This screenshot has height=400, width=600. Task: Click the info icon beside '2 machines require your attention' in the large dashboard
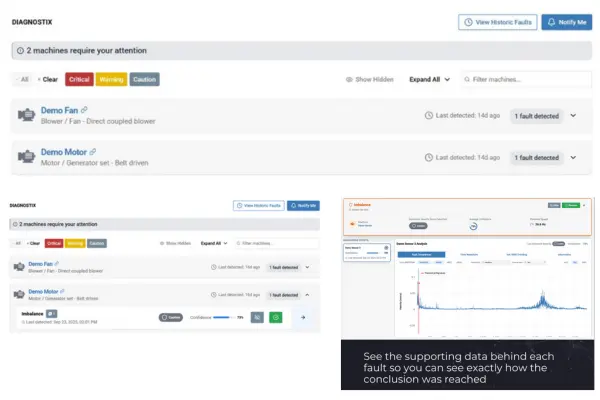(20, 51)
